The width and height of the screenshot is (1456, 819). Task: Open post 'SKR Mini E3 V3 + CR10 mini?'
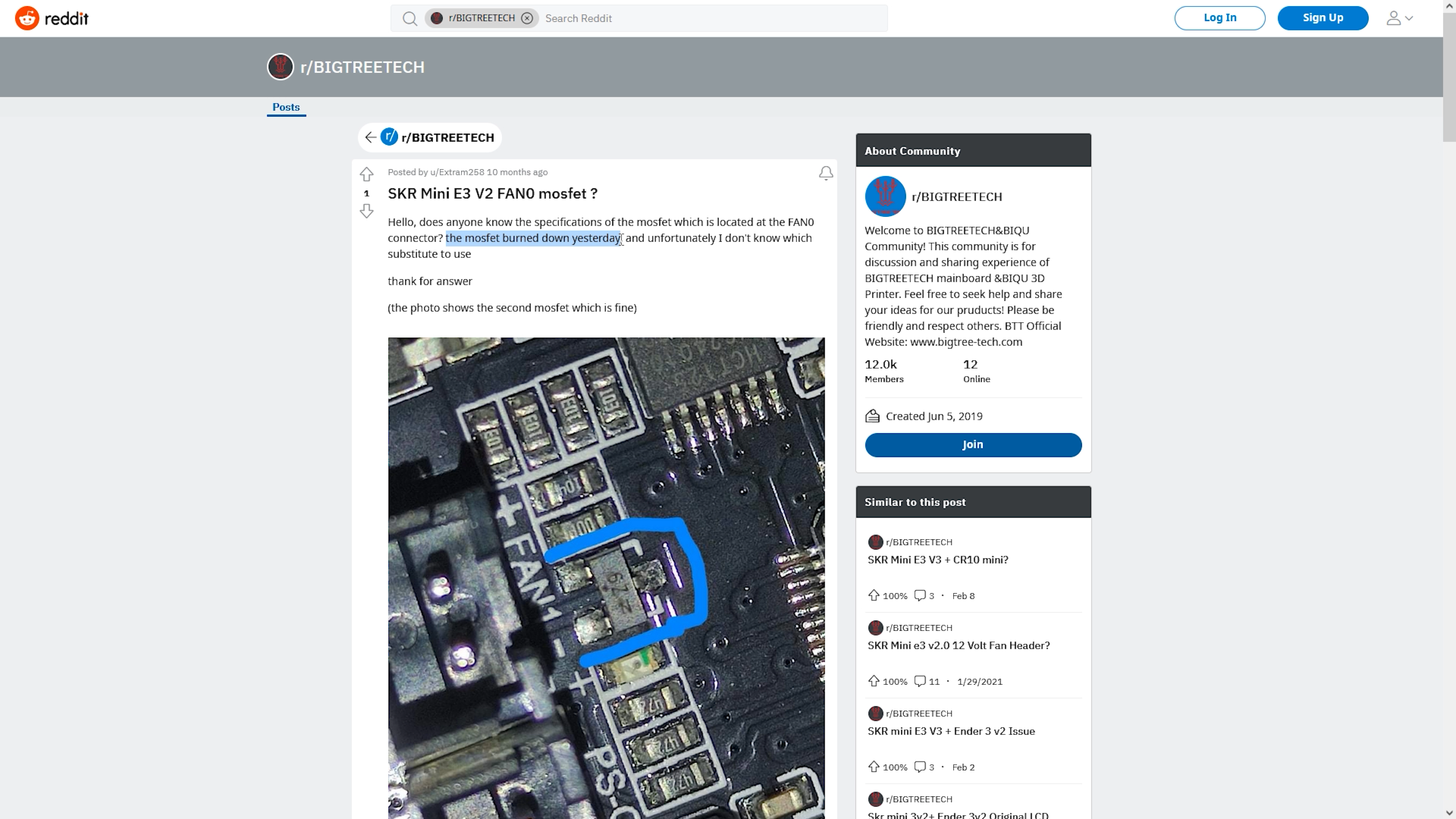[x=938, y=560]
